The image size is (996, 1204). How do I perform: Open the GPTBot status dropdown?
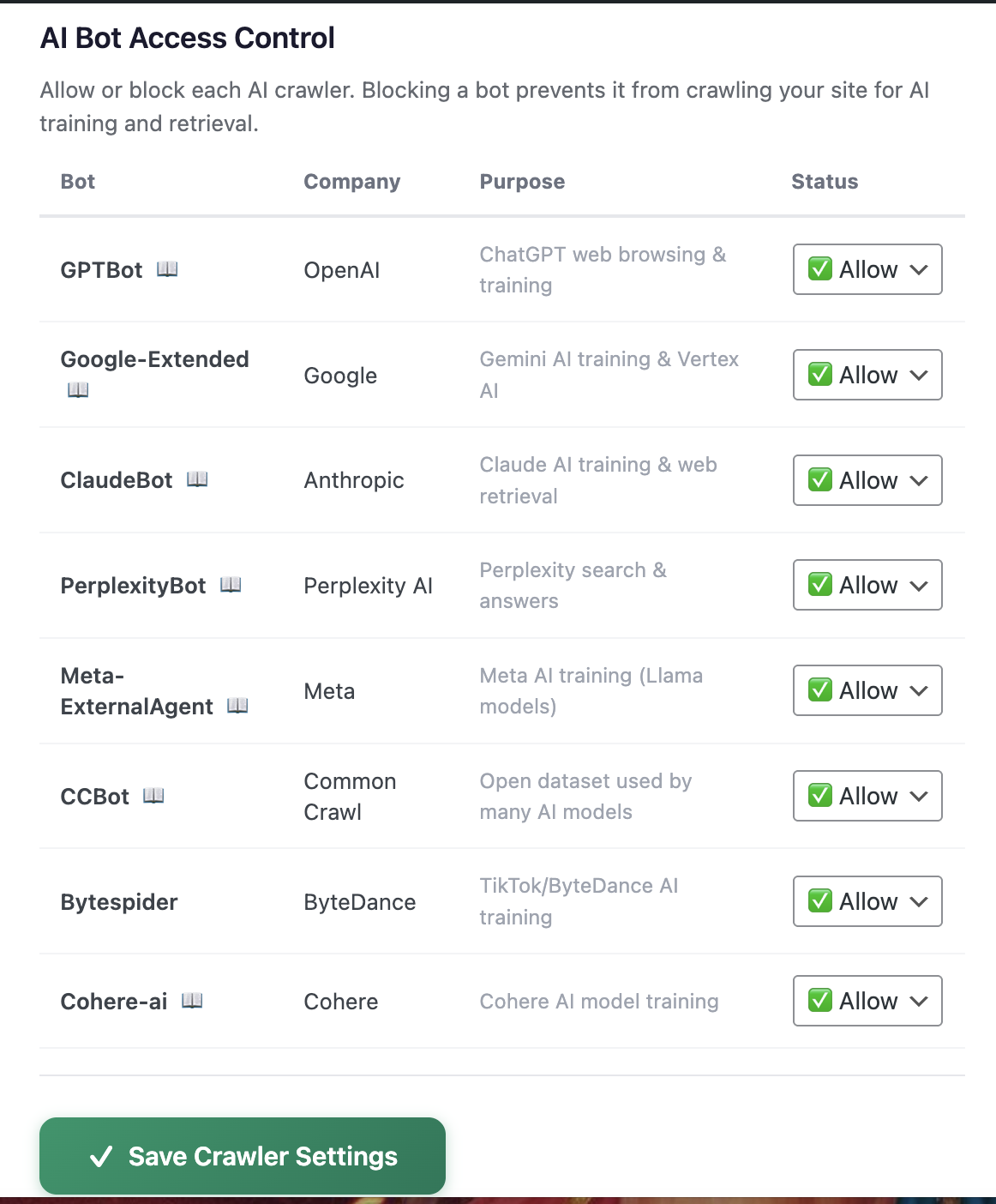pos(867,269)
